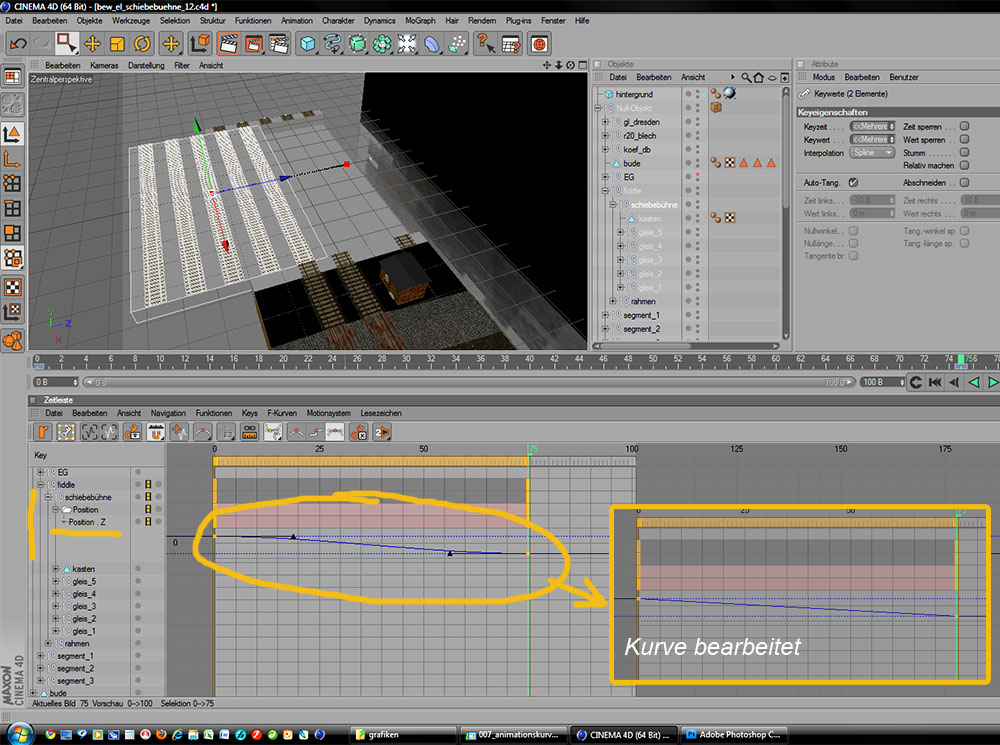
Task: Click the search magnifier in Objekte panel
Action: click(x=746, y=77)
